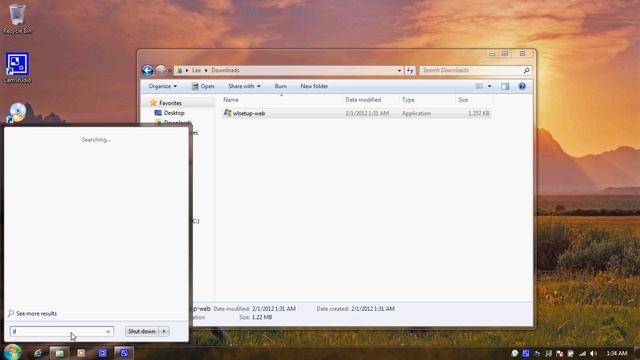Open the Recycle Bin desktop icon
640x360 pixels.
coord(17,19)
